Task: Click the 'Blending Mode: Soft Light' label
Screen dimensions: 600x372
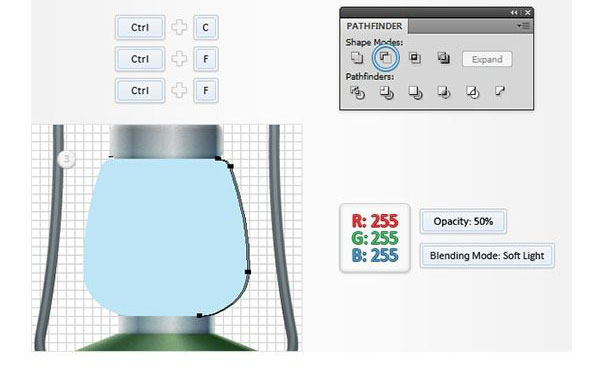Action: pyautogui.click(x=487, y=255)
